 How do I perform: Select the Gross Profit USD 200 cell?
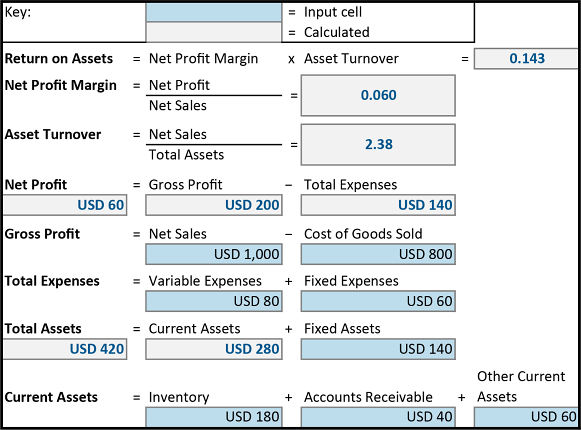214,205
